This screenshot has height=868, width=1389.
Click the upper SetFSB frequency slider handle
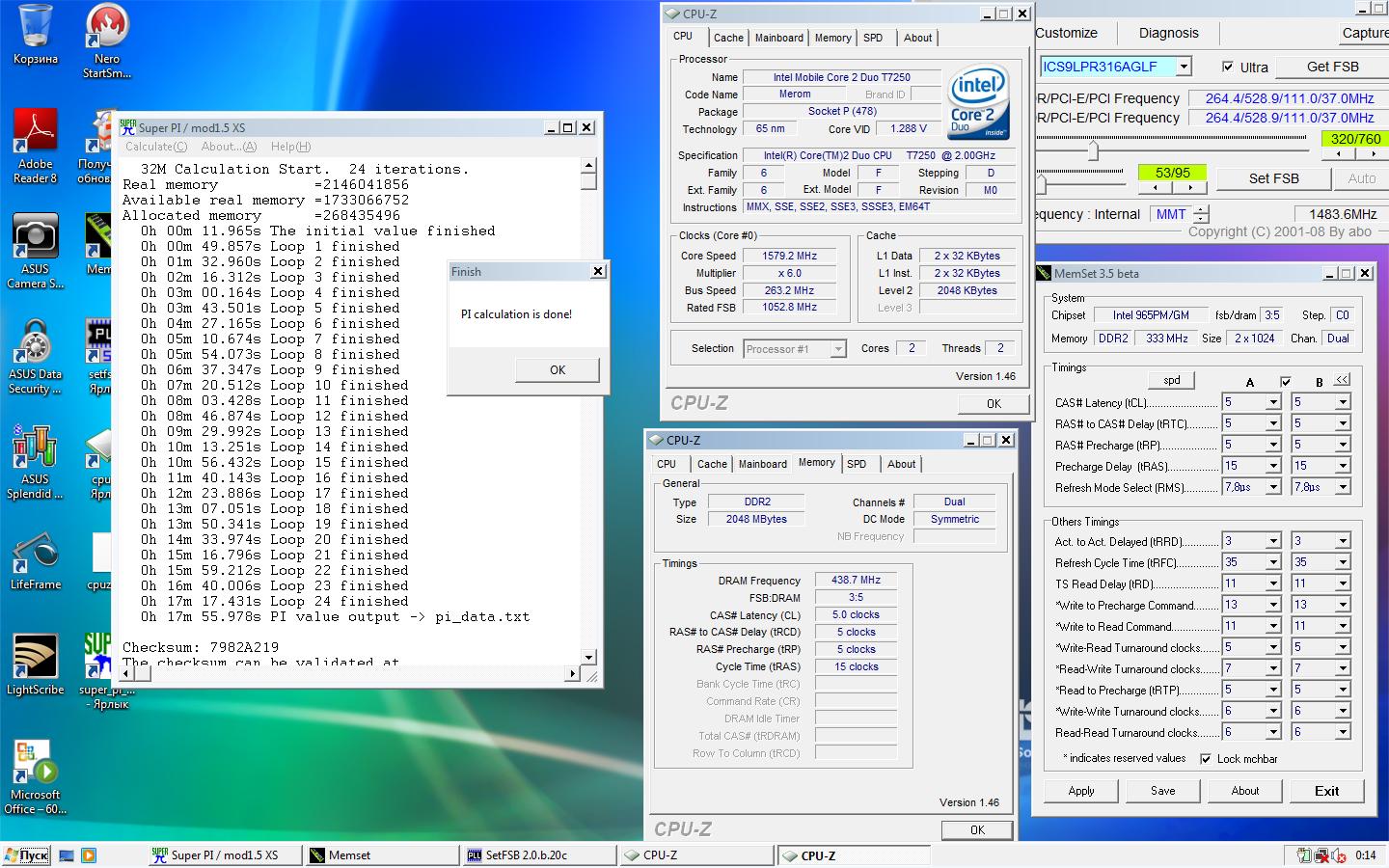pos(1092,151)
